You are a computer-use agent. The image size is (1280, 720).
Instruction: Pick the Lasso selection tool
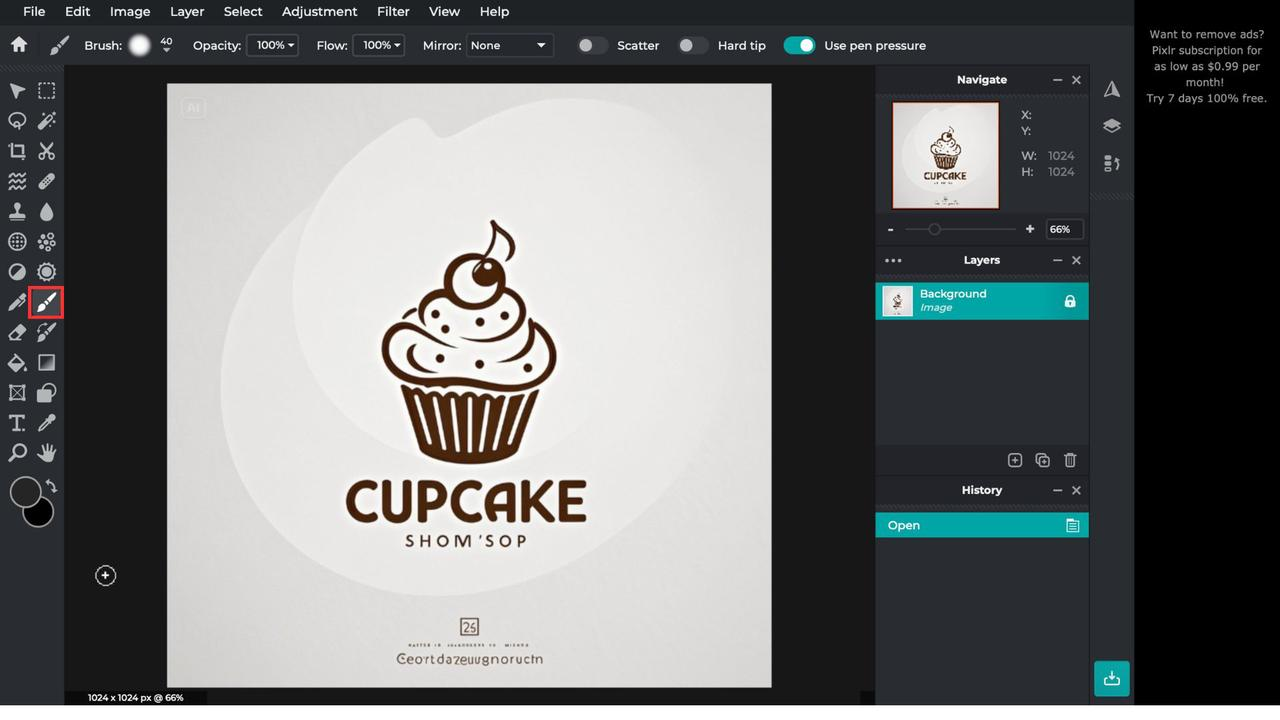(x=17, y=121)
